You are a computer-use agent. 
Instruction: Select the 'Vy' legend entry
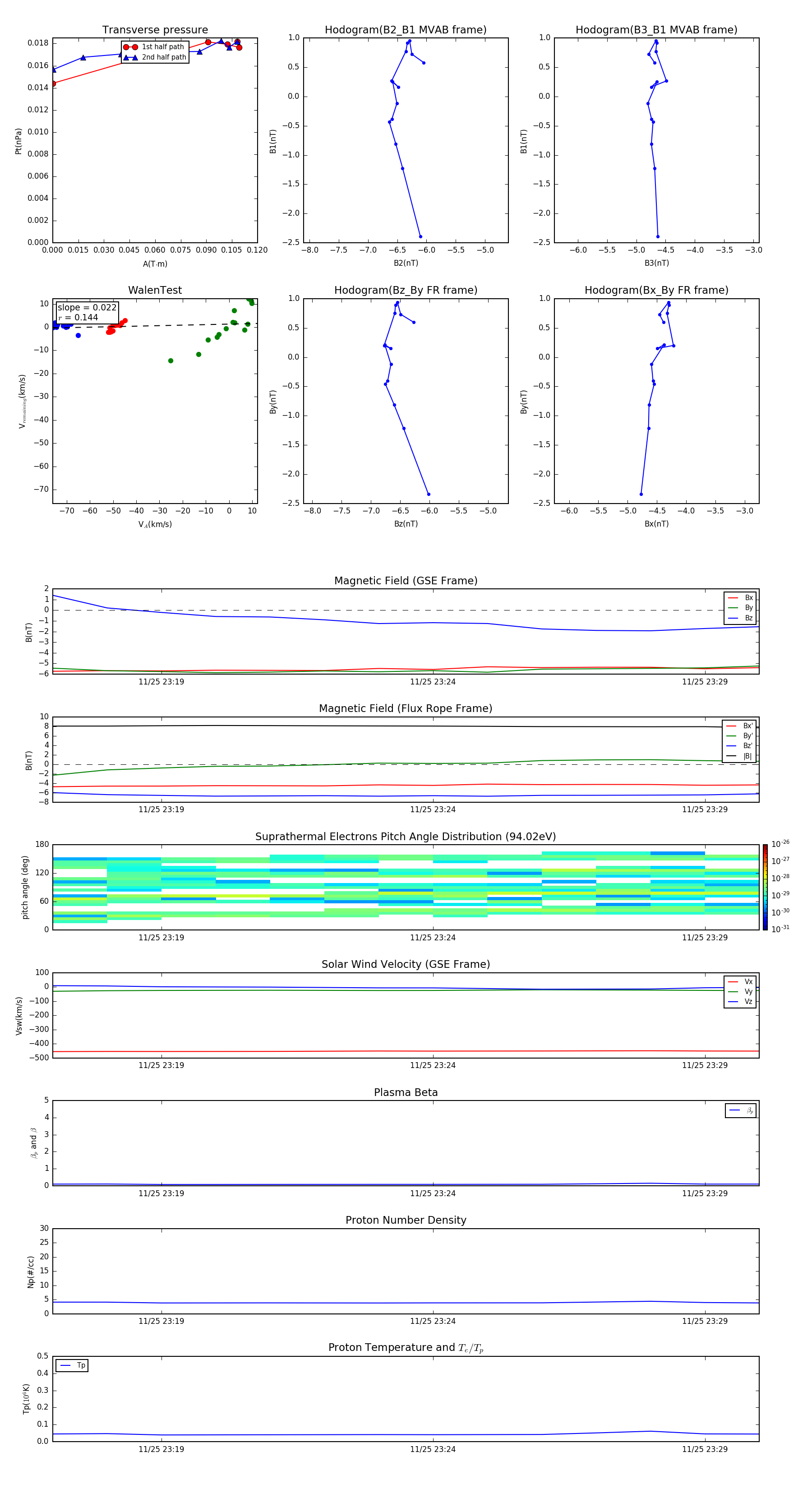pyautogui.click(x=740, y=991)
